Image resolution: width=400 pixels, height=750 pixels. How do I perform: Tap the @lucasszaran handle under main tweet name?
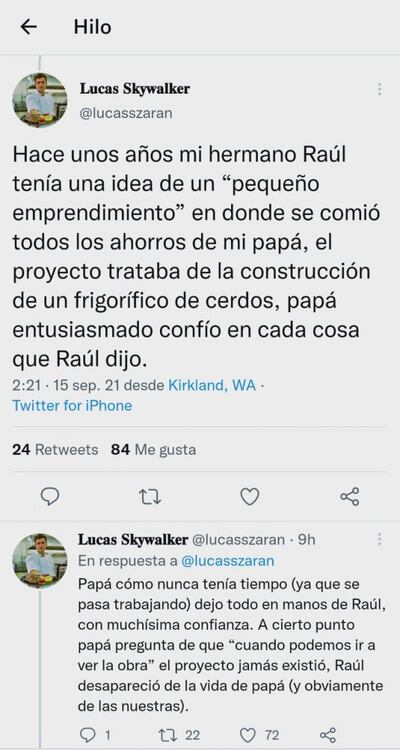[126, 113]
